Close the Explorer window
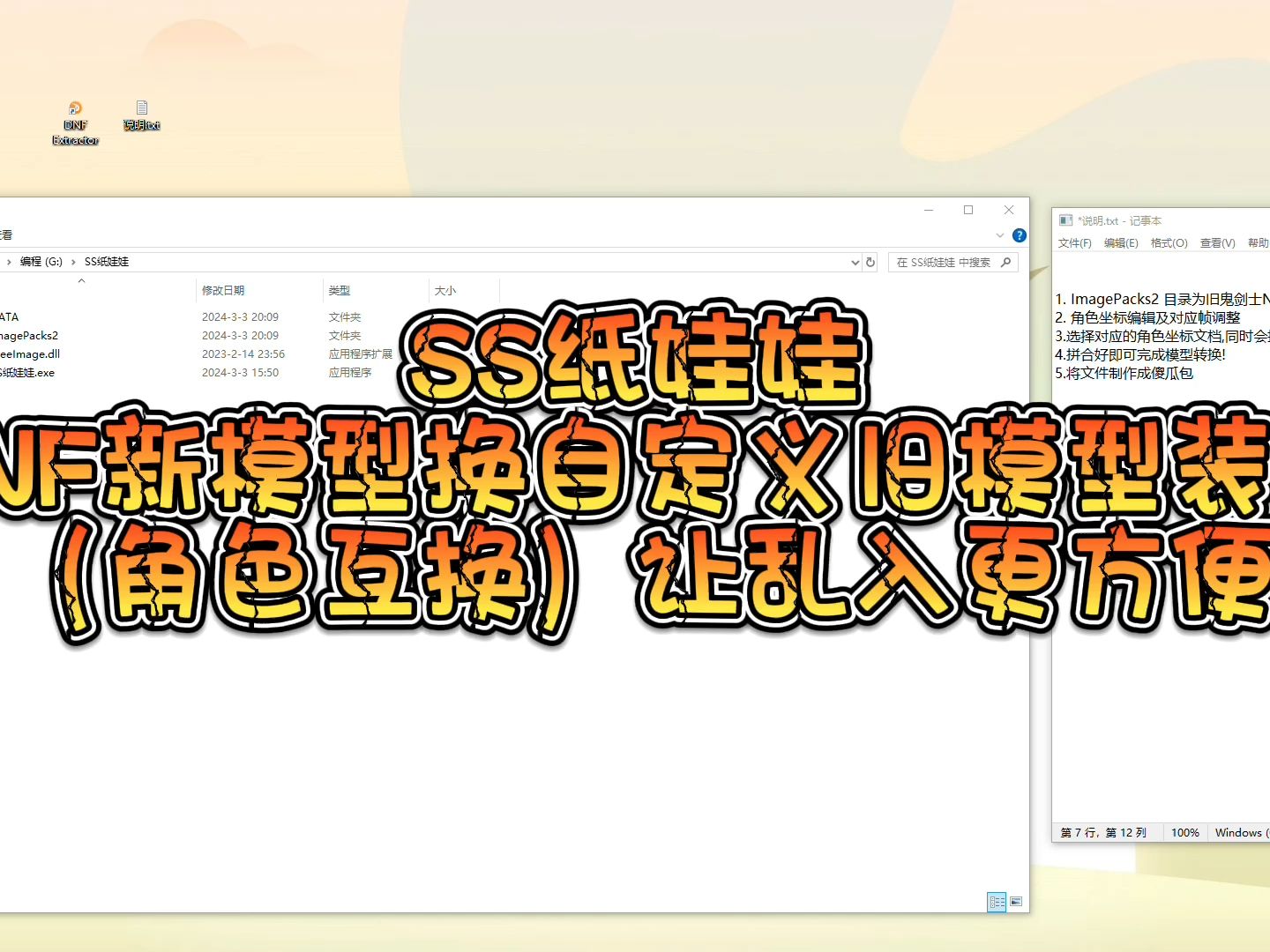 (x=1009, y=210)
